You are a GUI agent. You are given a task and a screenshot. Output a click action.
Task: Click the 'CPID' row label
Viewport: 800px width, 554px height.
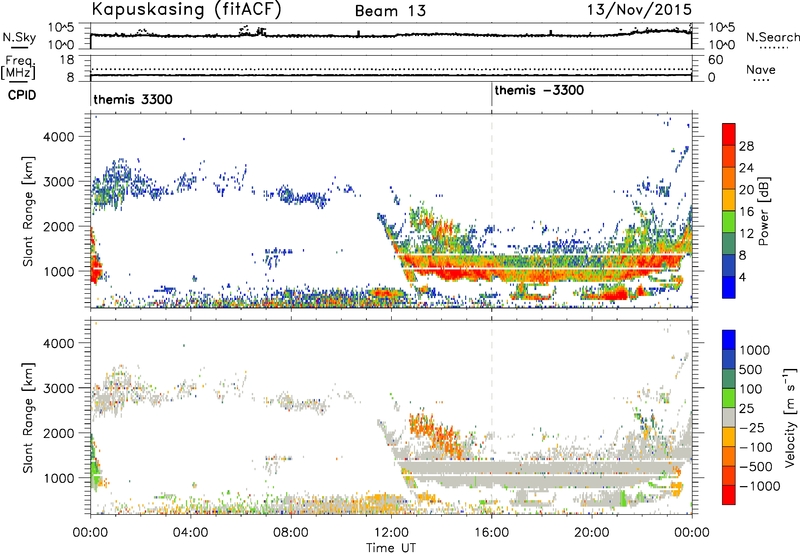pyautogui.click(x=22, y=95)
